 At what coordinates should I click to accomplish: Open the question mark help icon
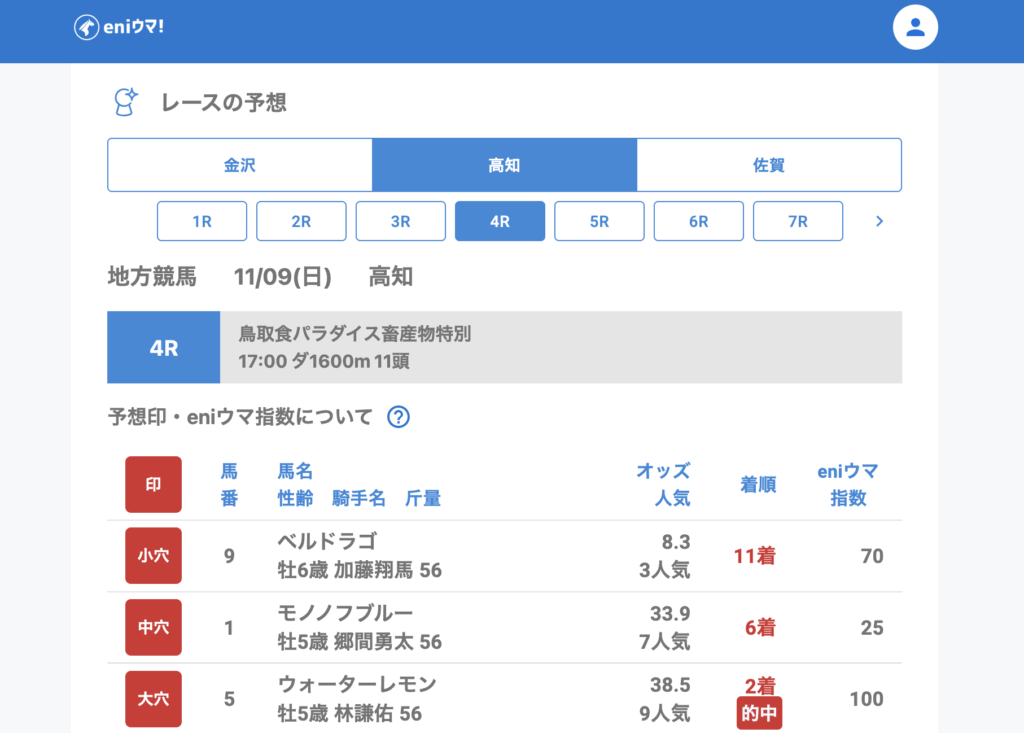click(399, 417)
